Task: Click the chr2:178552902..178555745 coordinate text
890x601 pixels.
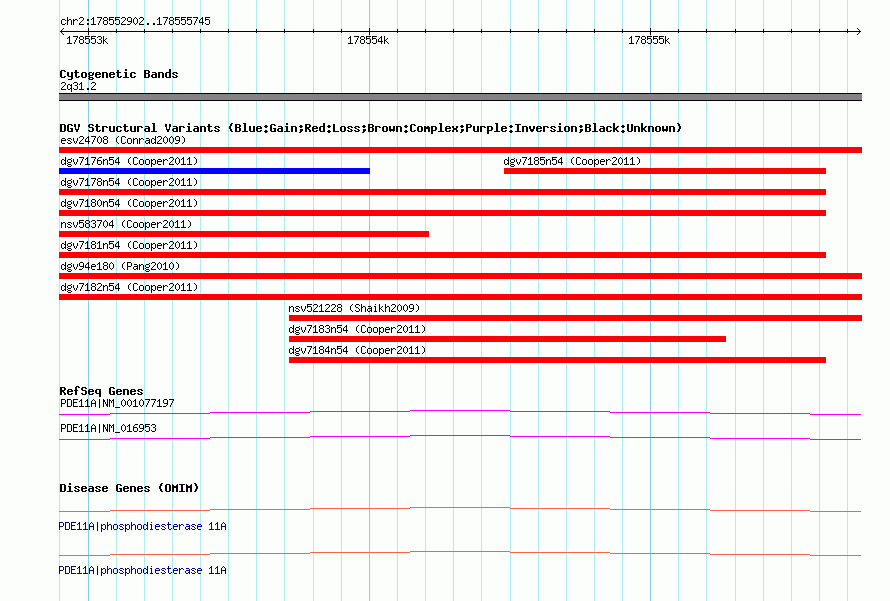Action: pyautogui.click(x=135, y=21)
